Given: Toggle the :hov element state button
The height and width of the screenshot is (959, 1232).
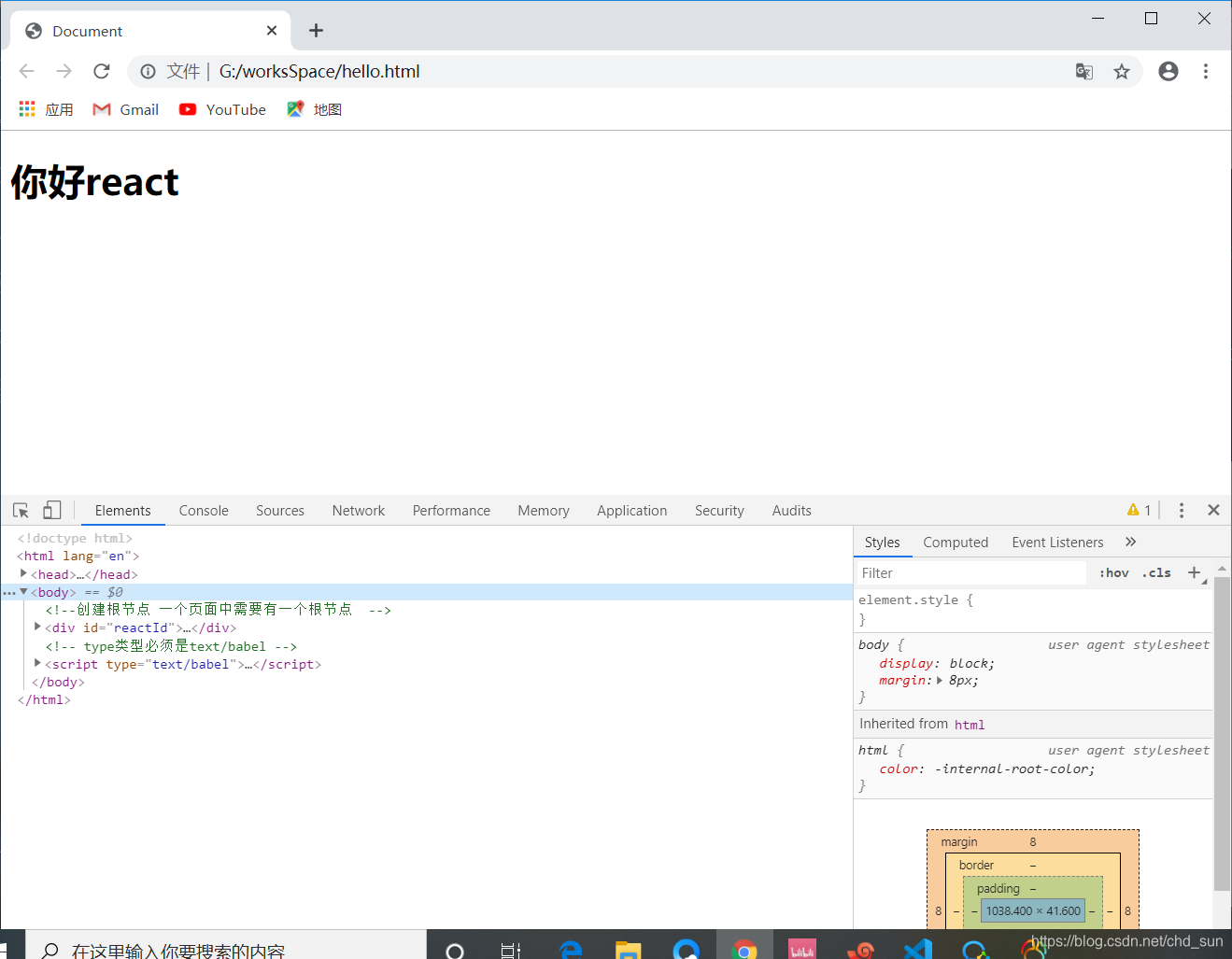Looking at the screenshot, I should tap(1113, 573).
